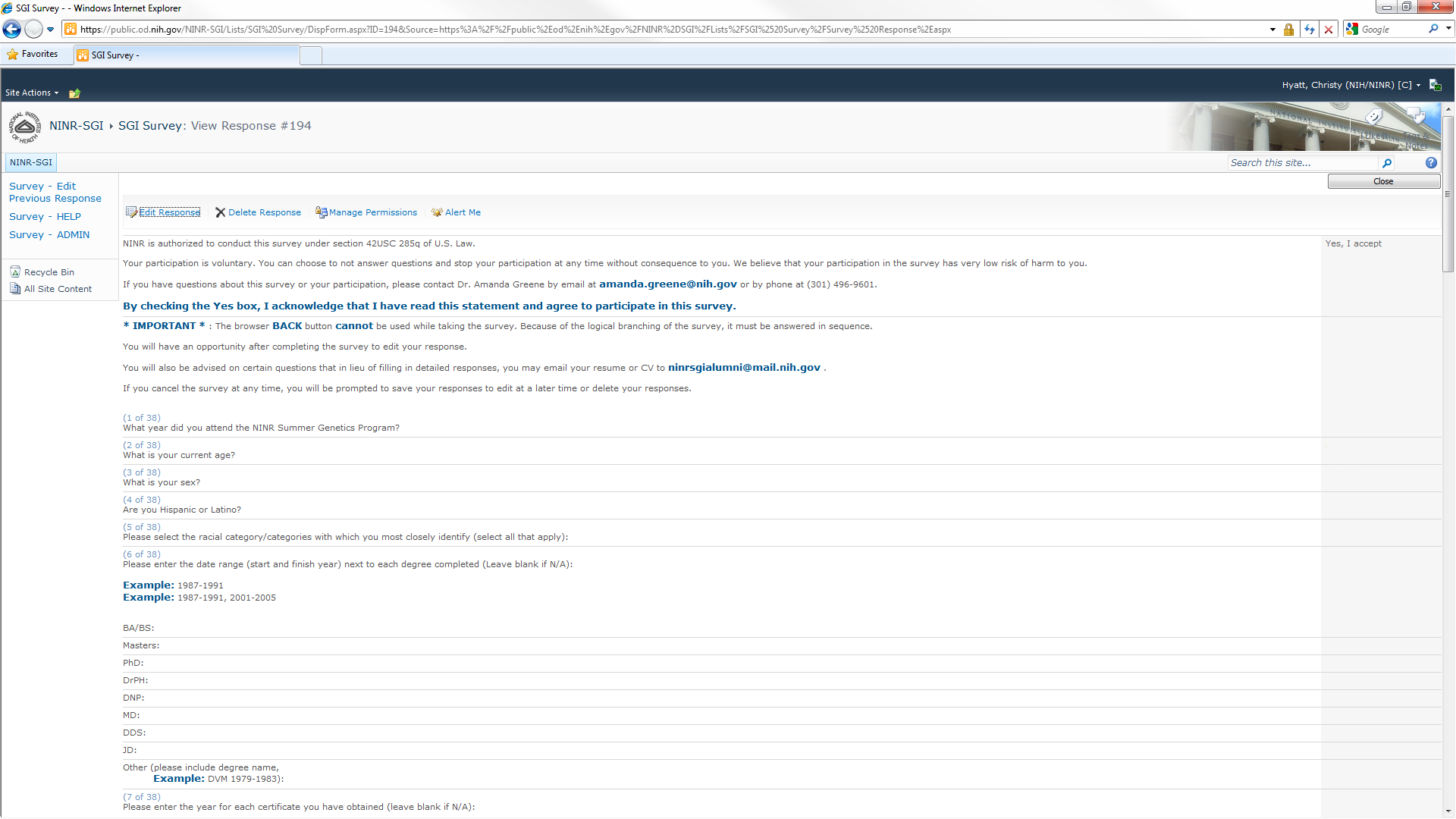Click the Delete Response X icon

[x=220, y=212]
